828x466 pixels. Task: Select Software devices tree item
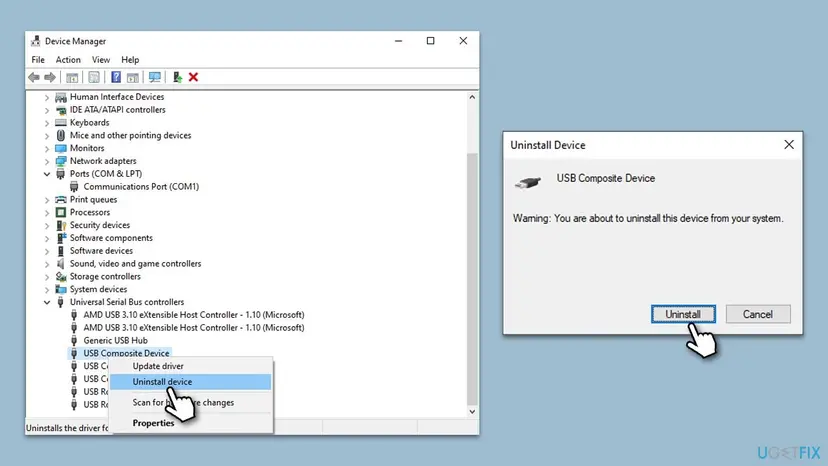(x=101, y=251)
